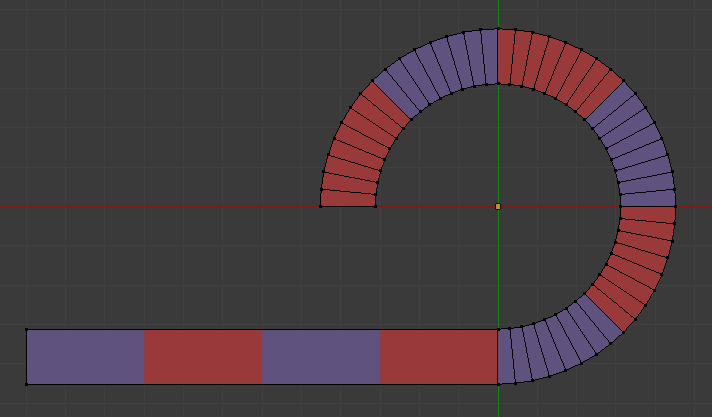Select the leftmost purple face of straight strip
Image resolution: width=712 pixels, height=417 pixels.
85,357
